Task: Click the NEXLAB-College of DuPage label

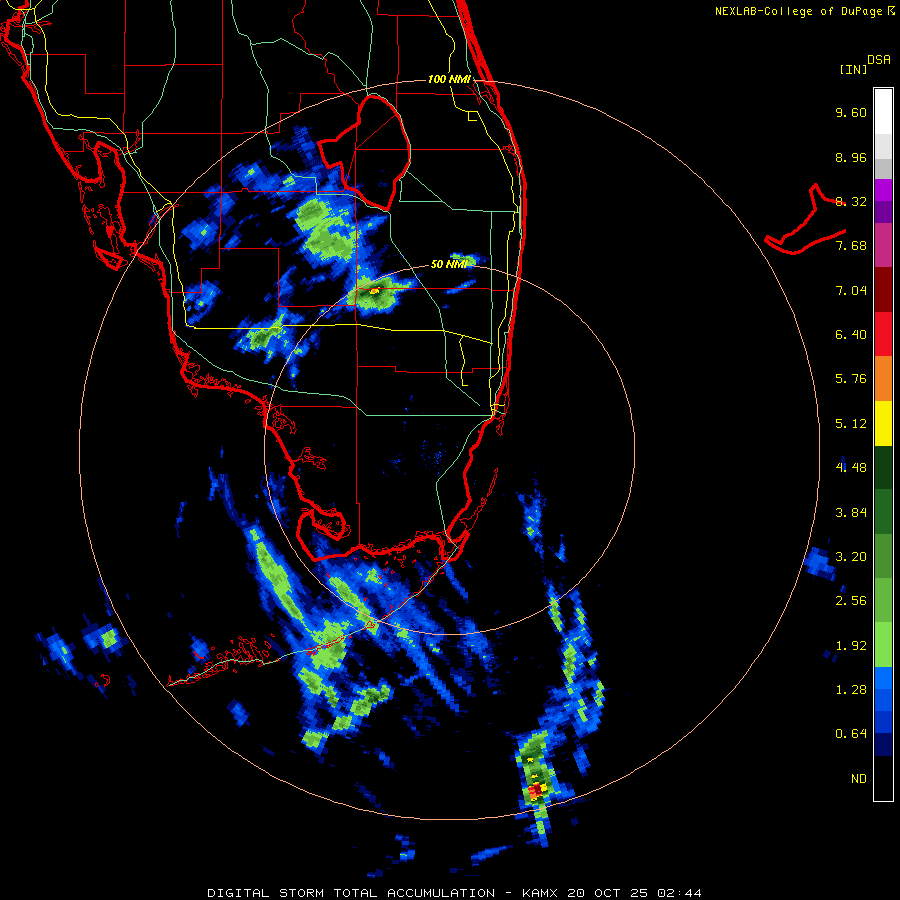Action: [x=798, y=11]
